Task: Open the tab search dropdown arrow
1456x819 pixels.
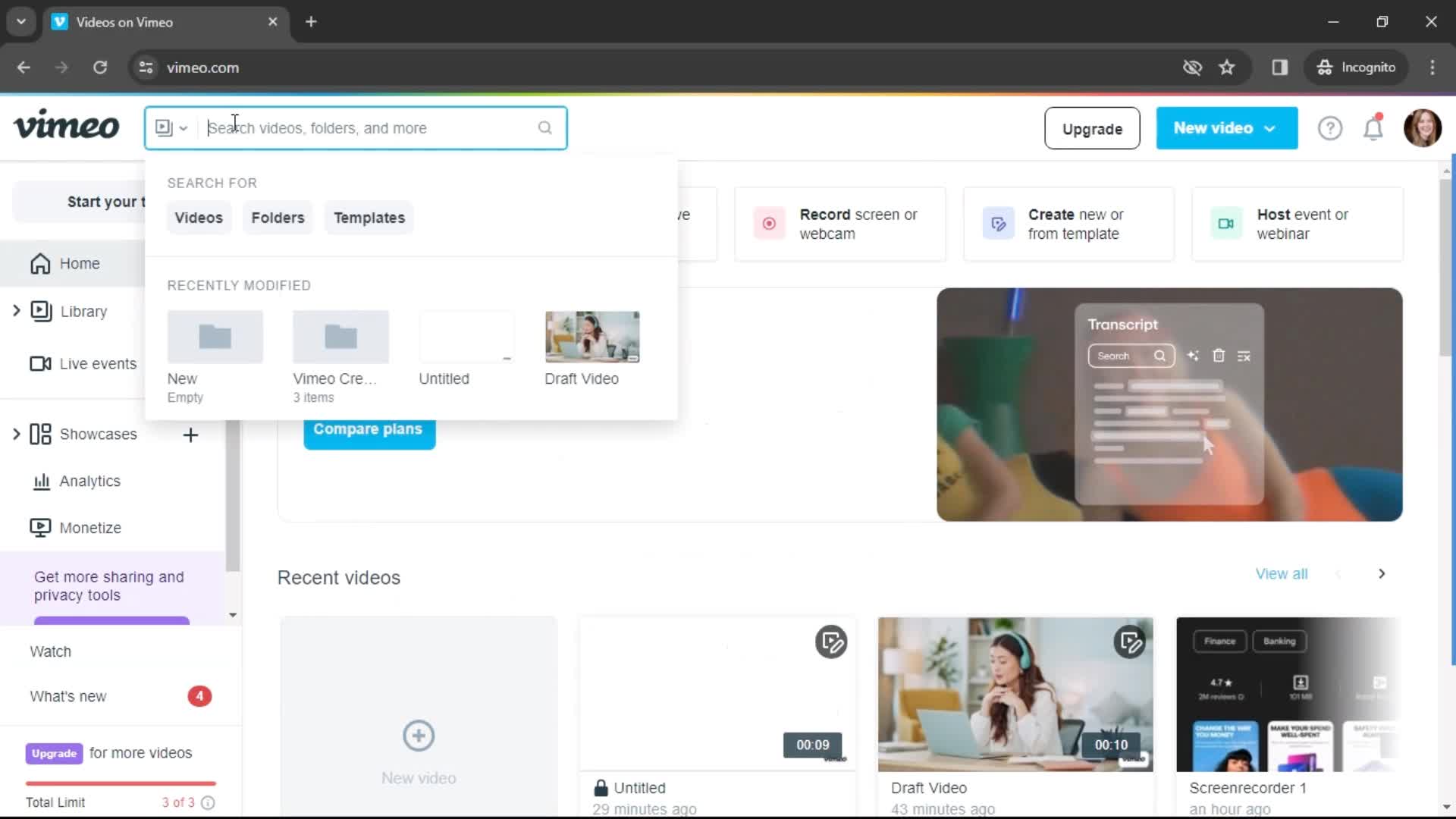Action: 21,22
